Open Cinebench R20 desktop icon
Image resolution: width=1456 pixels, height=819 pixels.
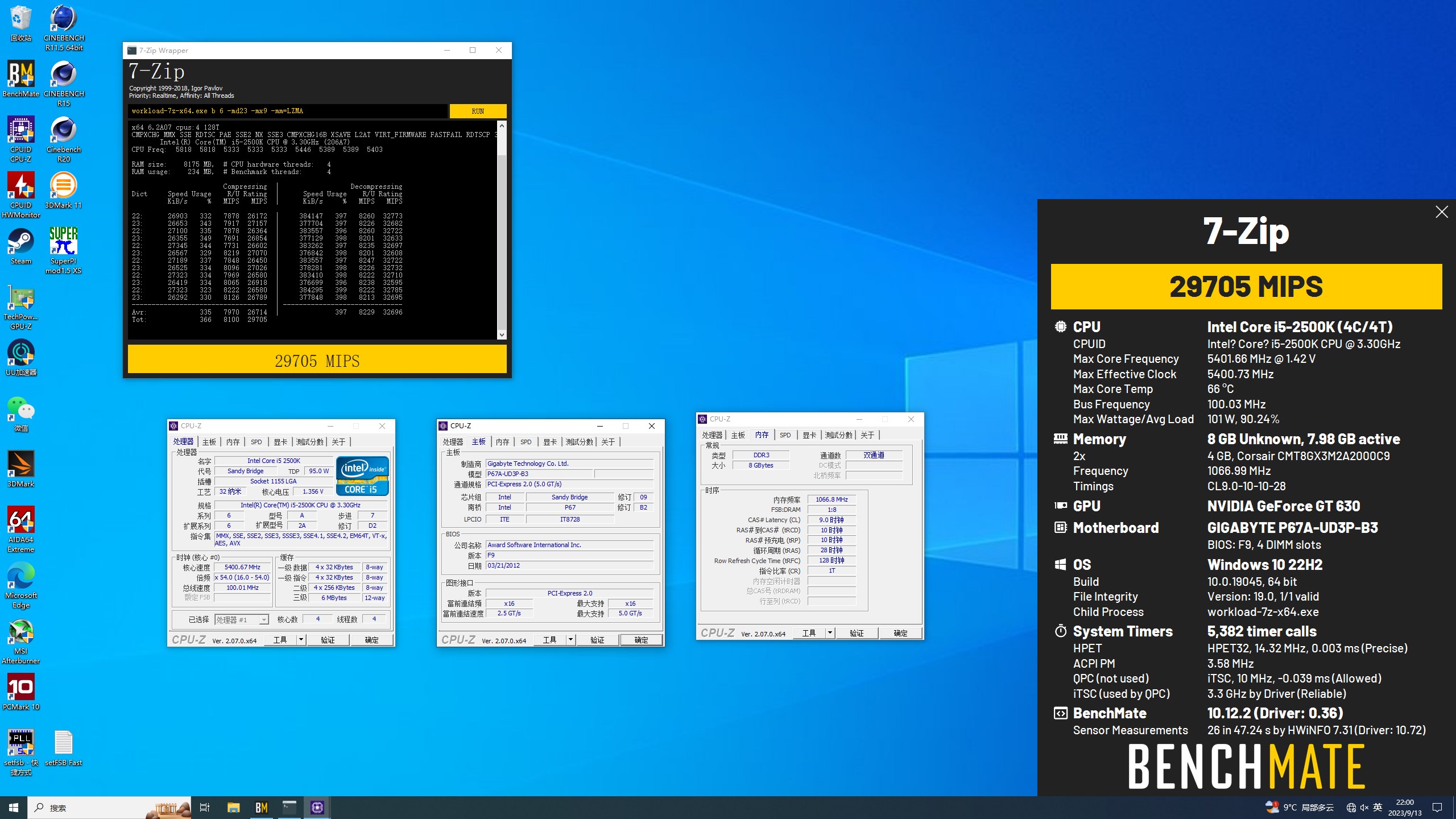64,139
